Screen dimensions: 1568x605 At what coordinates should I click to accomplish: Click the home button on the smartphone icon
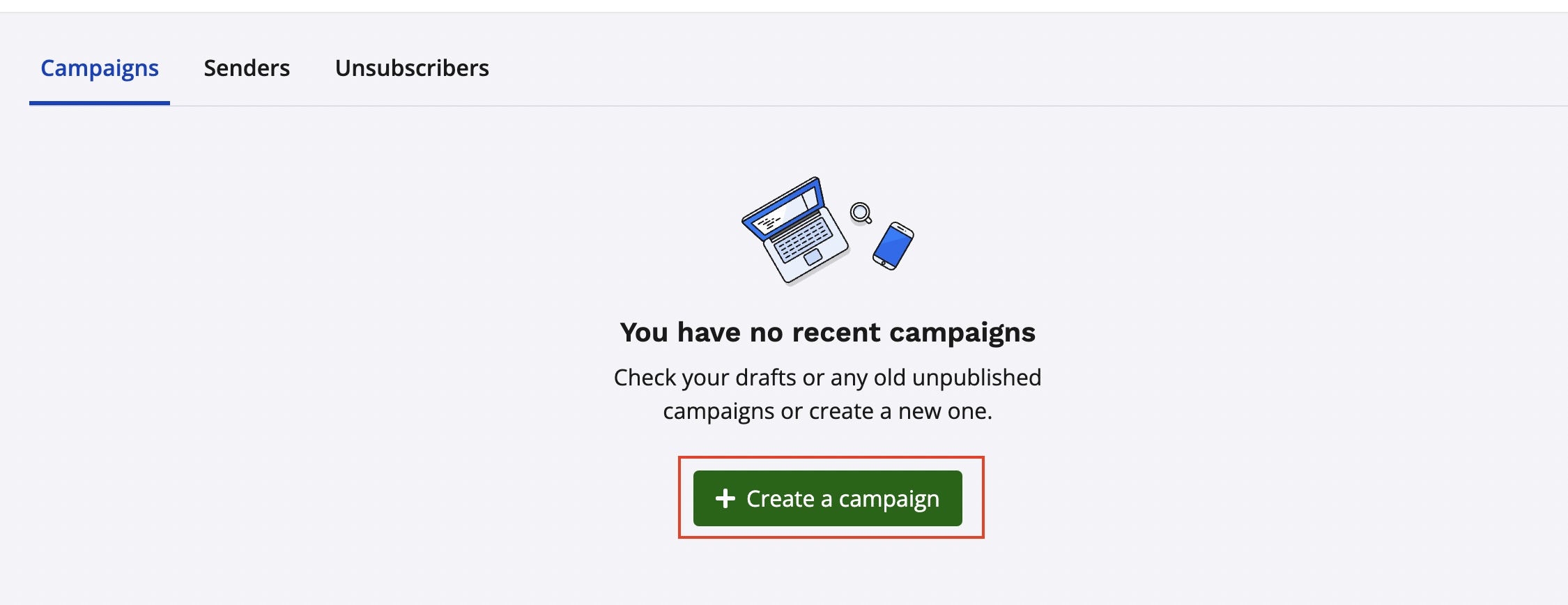pos(883,263)
